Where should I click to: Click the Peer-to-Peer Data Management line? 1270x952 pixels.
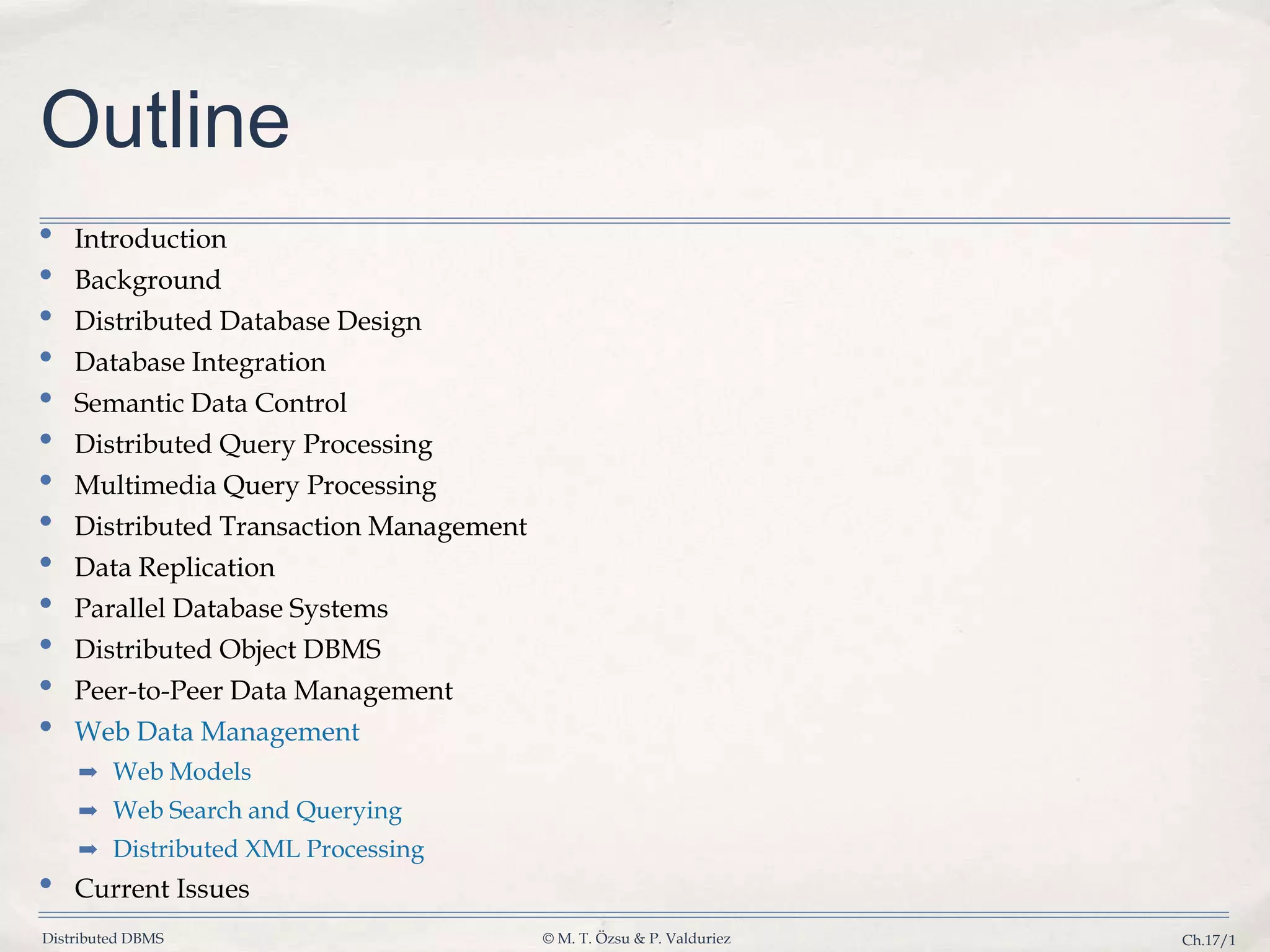pyautogui.click(x=264, y=690)
